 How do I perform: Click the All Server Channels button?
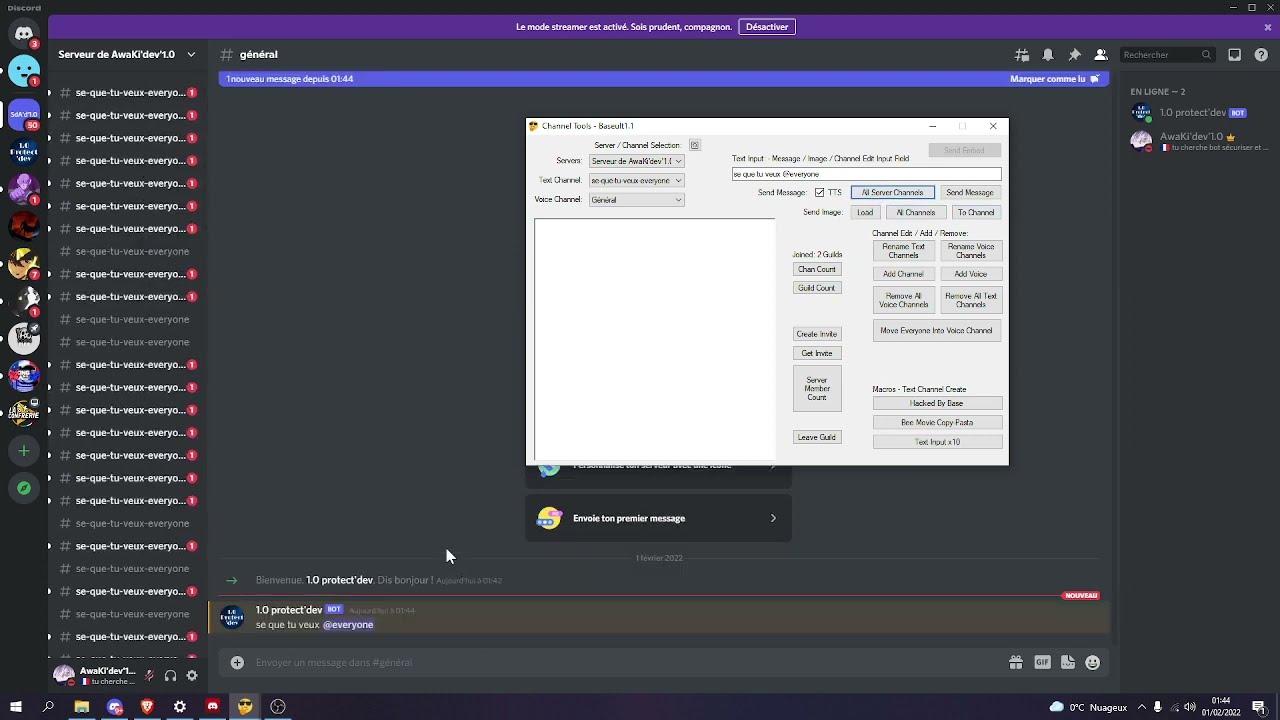coord(892,192)
